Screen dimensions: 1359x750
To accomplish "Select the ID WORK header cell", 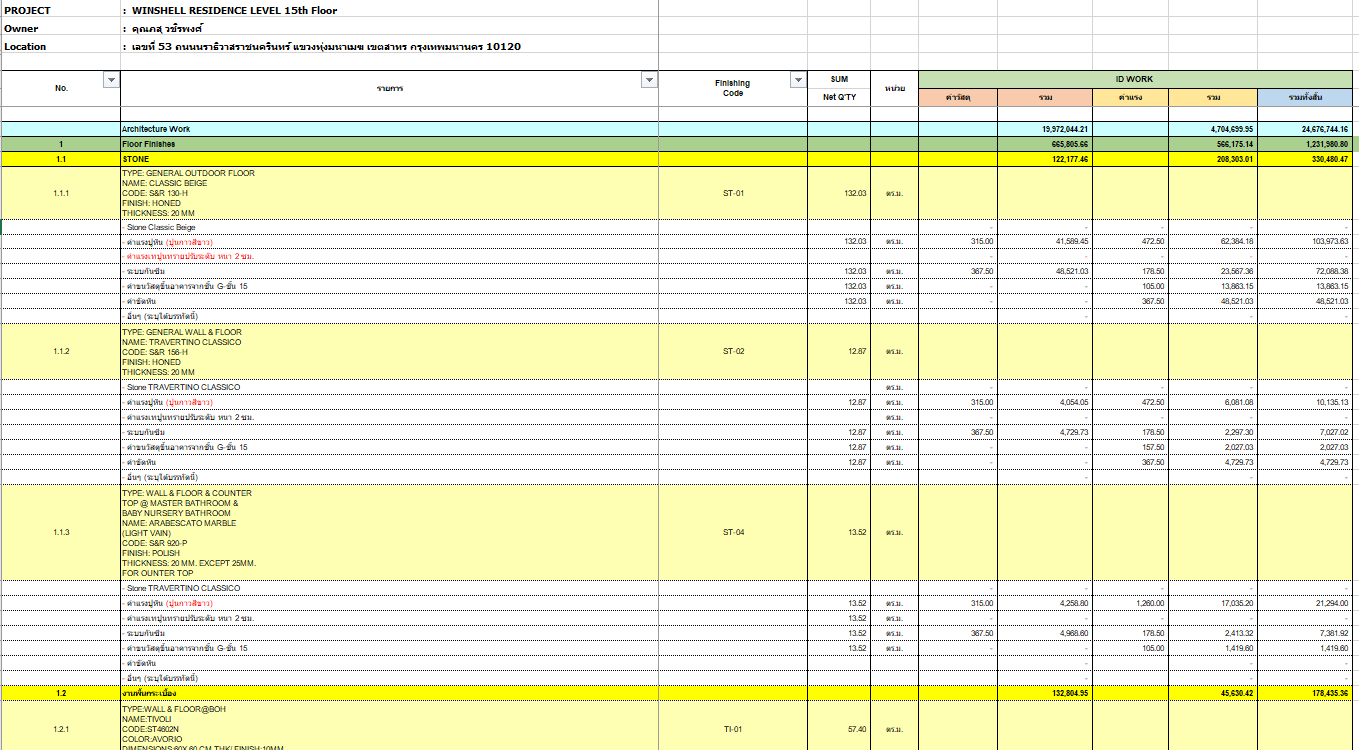I will click(1134, 79).
